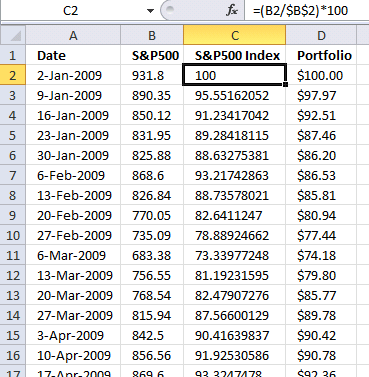
Task: Click cell with 16-Jan-2009
Action: (73, 115)
